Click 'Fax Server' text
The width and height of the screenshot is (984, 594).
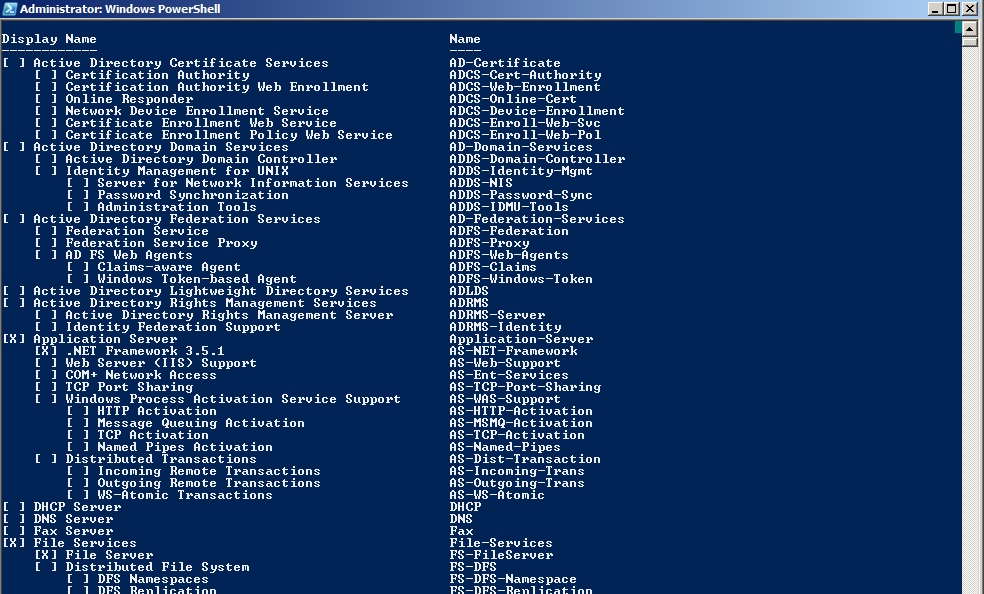point(73,531)
